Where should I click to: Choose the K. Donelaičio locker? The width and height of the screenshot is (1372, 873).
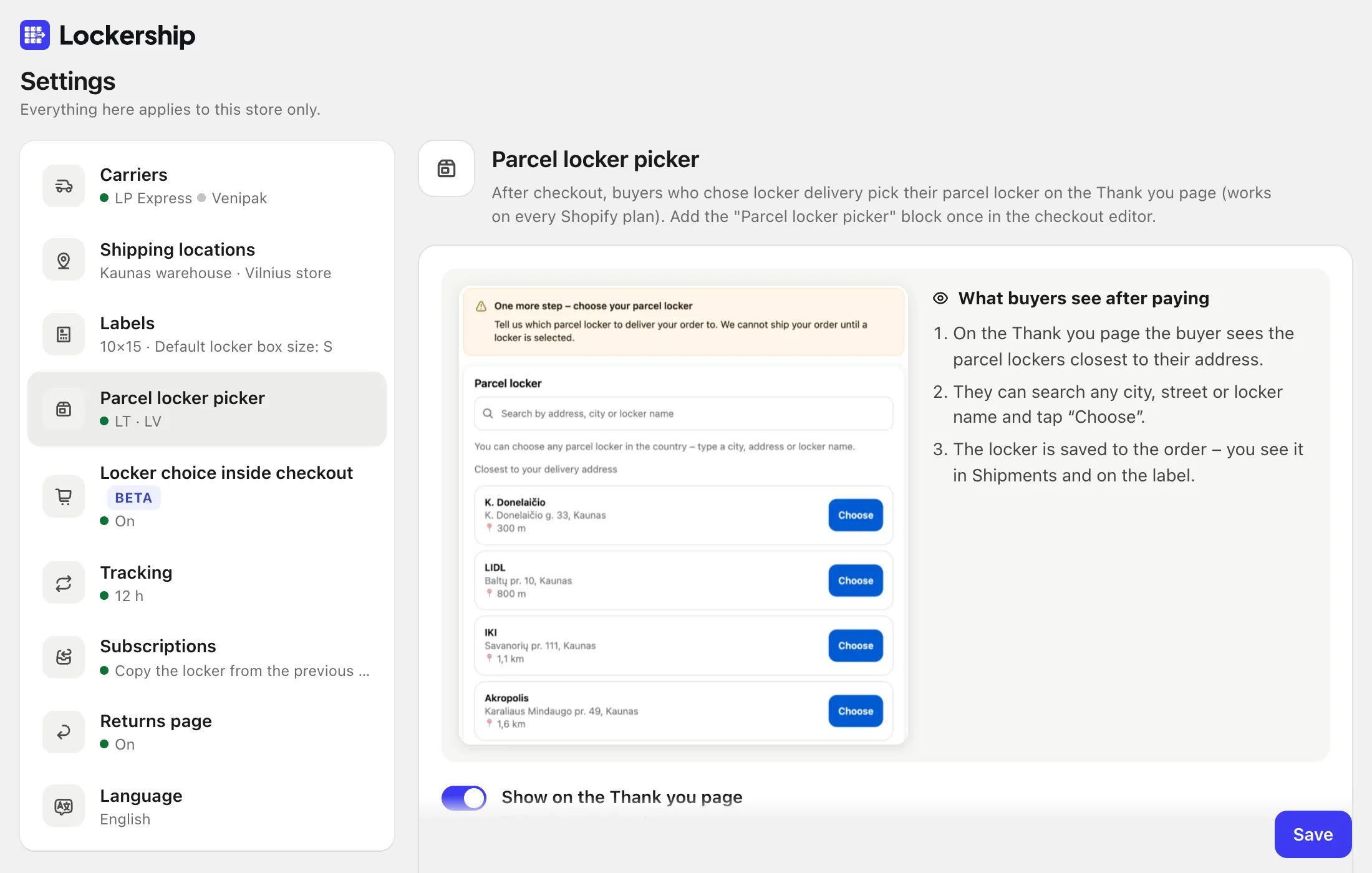[856, 515]
